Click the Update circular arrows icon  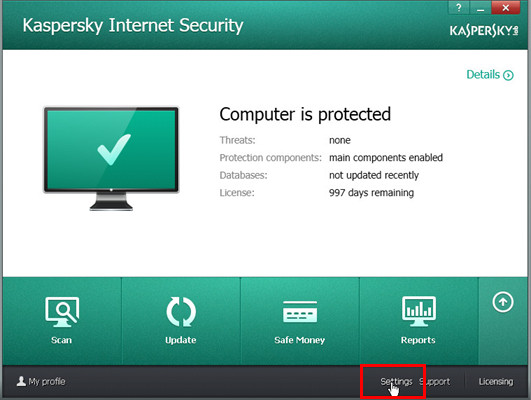[181, 312]
